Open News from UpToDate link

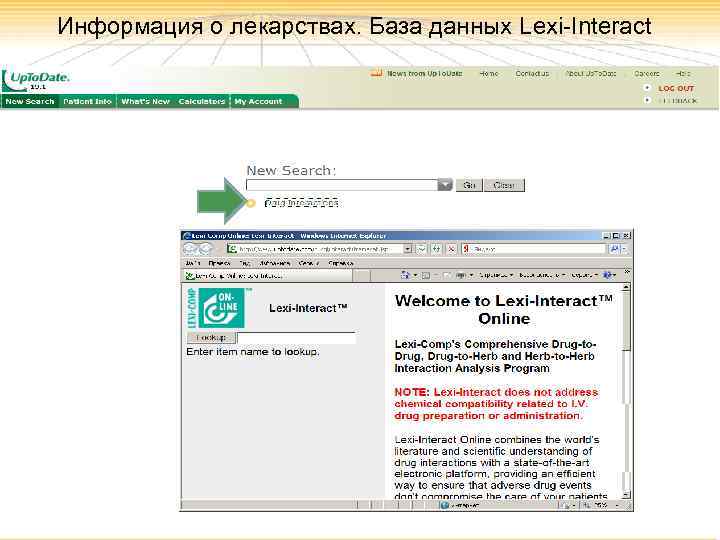[424, 73]
